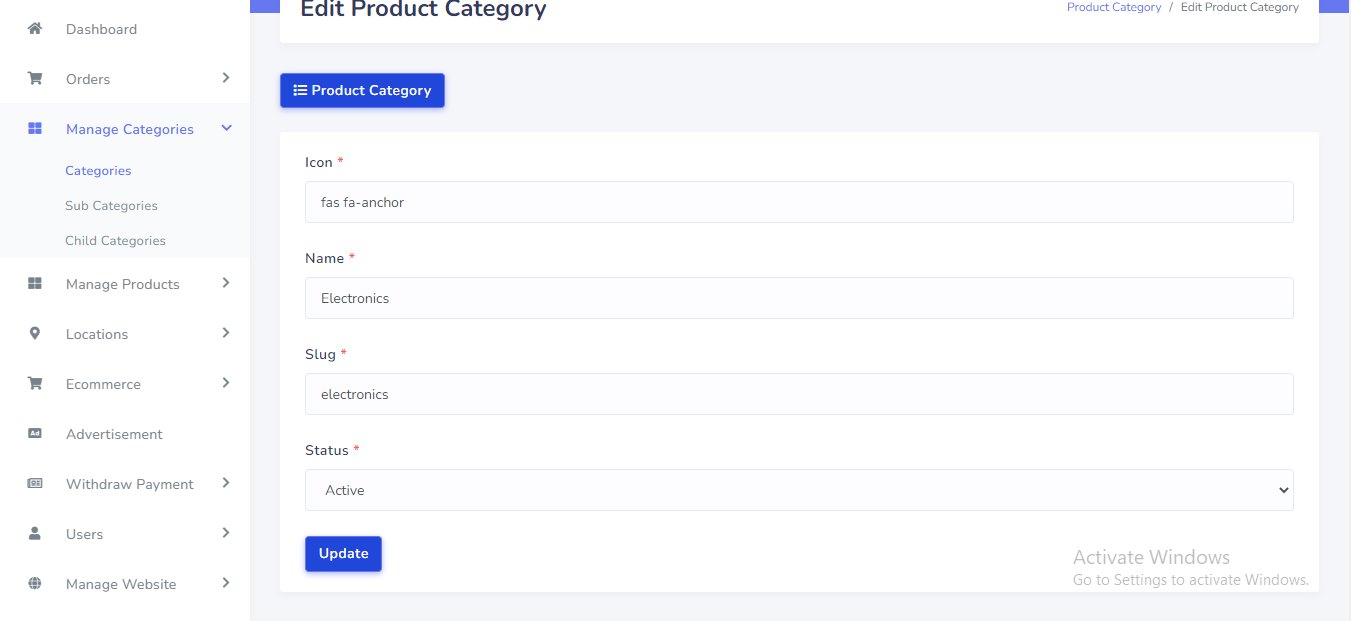
Task: Click the Advertisement ad icon
Action: pyautogui.click(x=35, y=434)
